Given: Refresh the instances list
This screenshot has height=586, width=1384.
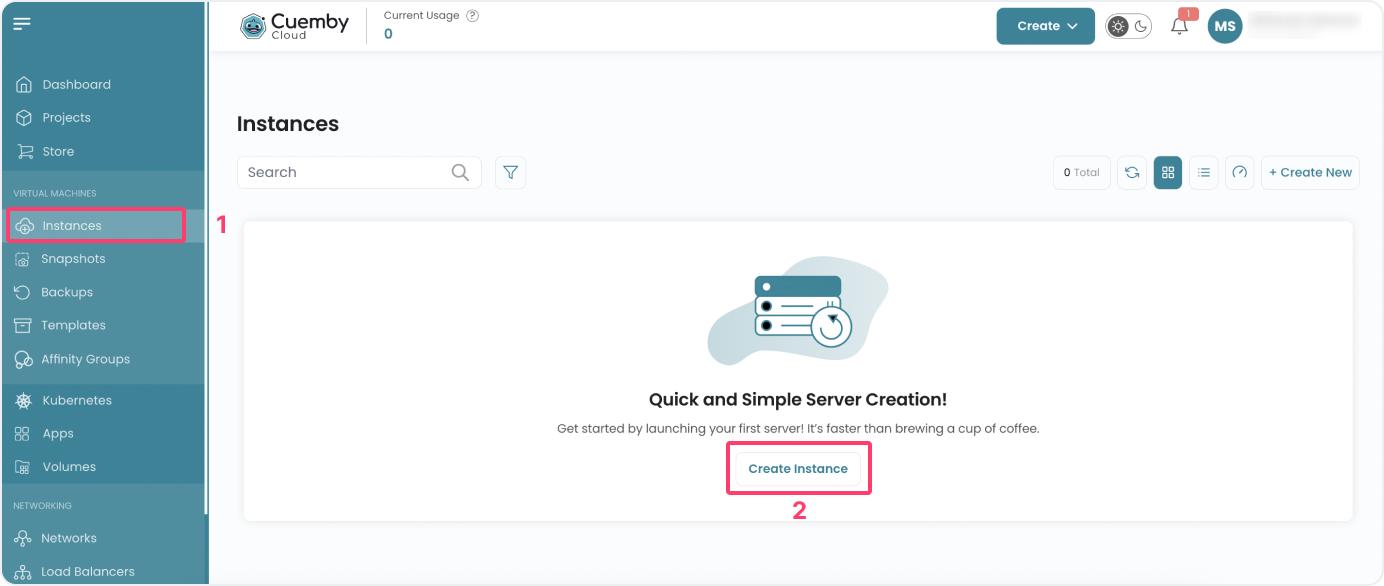Looking at the screenshot, I should tap(1131, 172).
